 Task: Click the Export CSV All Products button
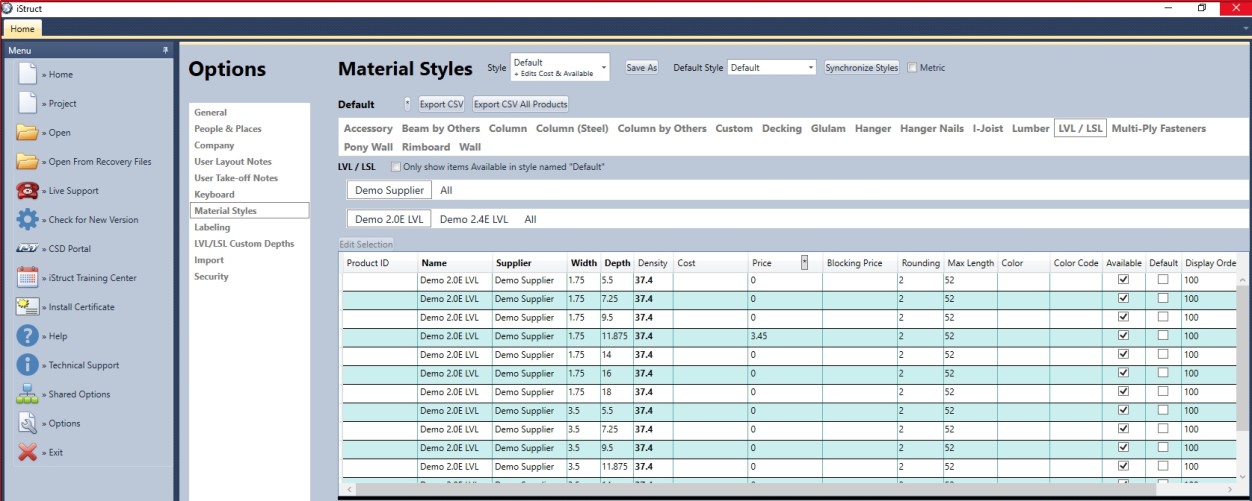pos(520,104)
